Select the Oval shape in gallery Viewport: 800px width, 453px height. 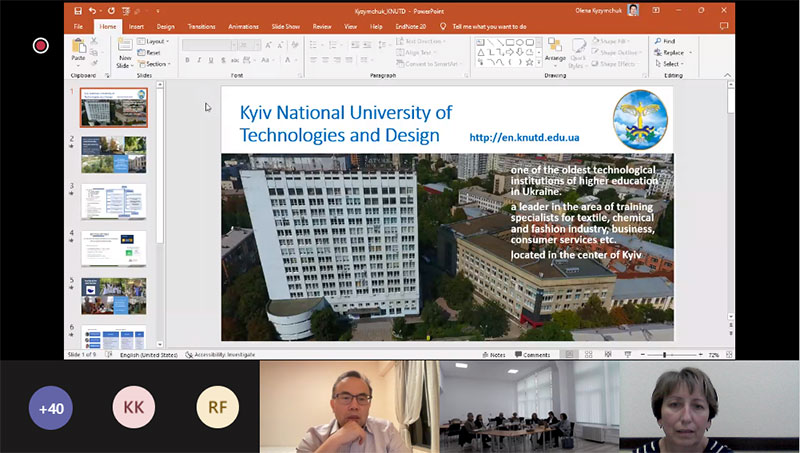pyautogui.click(x=520, y=42)
